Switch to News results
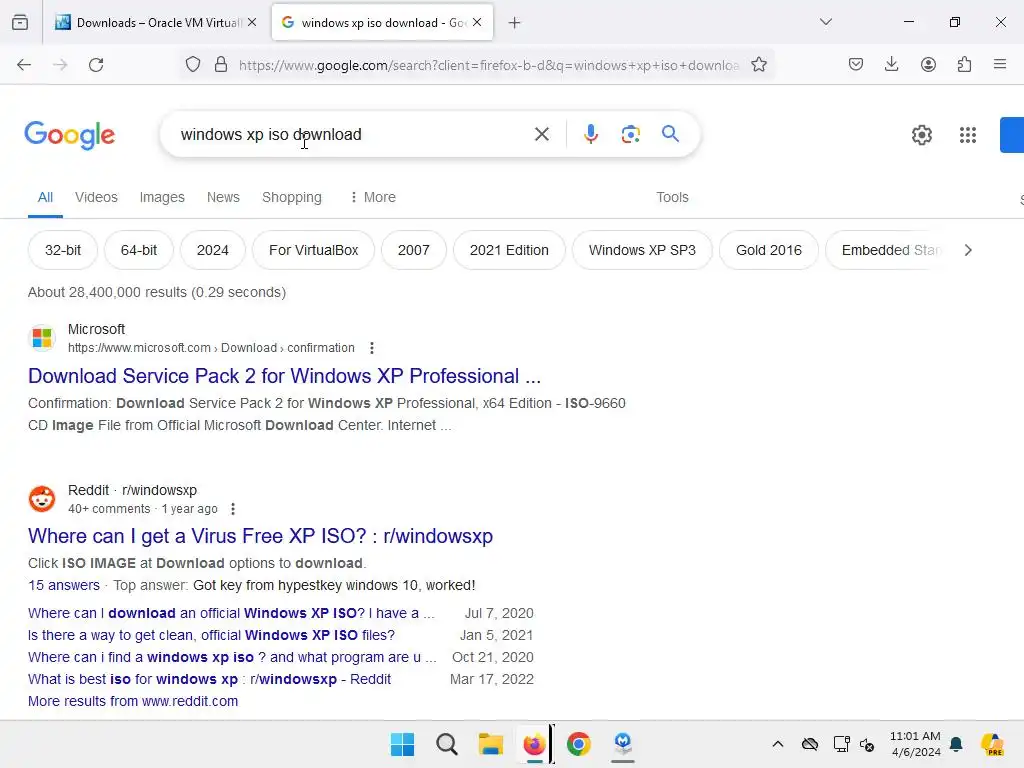The height and width of the screenshot is (768, 1024). pyautogui.click(x=223, y=197)
